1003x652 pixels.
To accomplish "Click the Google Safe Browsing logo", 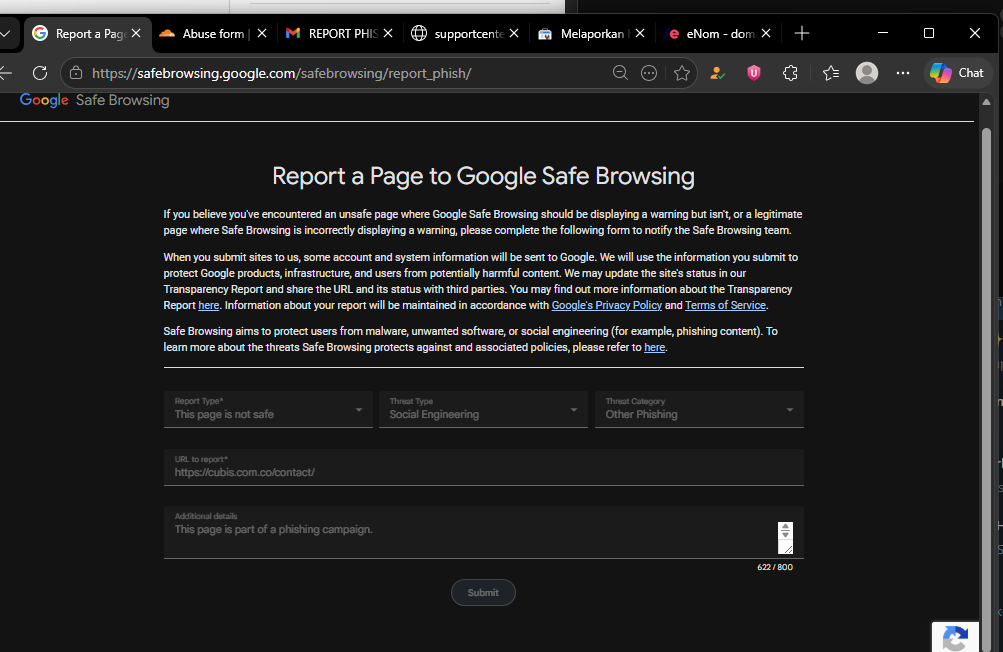I will click(95, 100).
